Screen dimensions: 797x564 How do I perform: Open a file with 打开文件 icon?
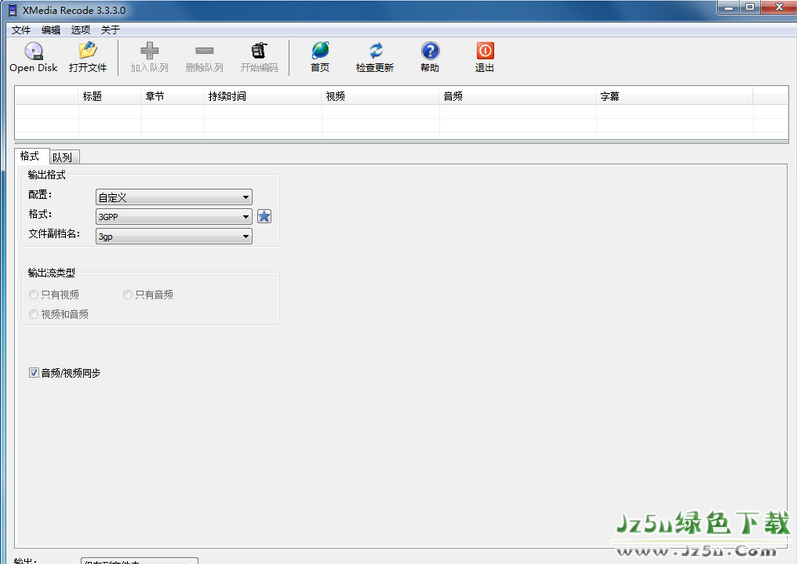88,51
